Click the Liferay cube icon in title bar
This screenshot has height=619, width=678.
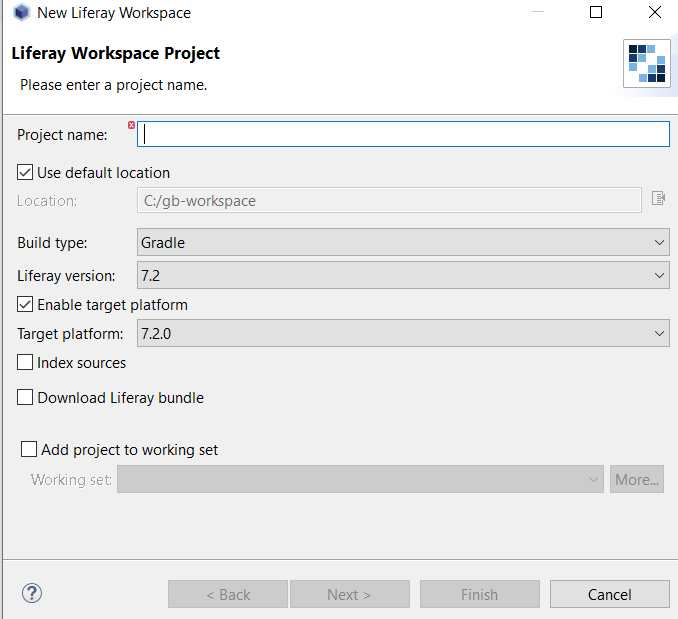tap(21, 13)
